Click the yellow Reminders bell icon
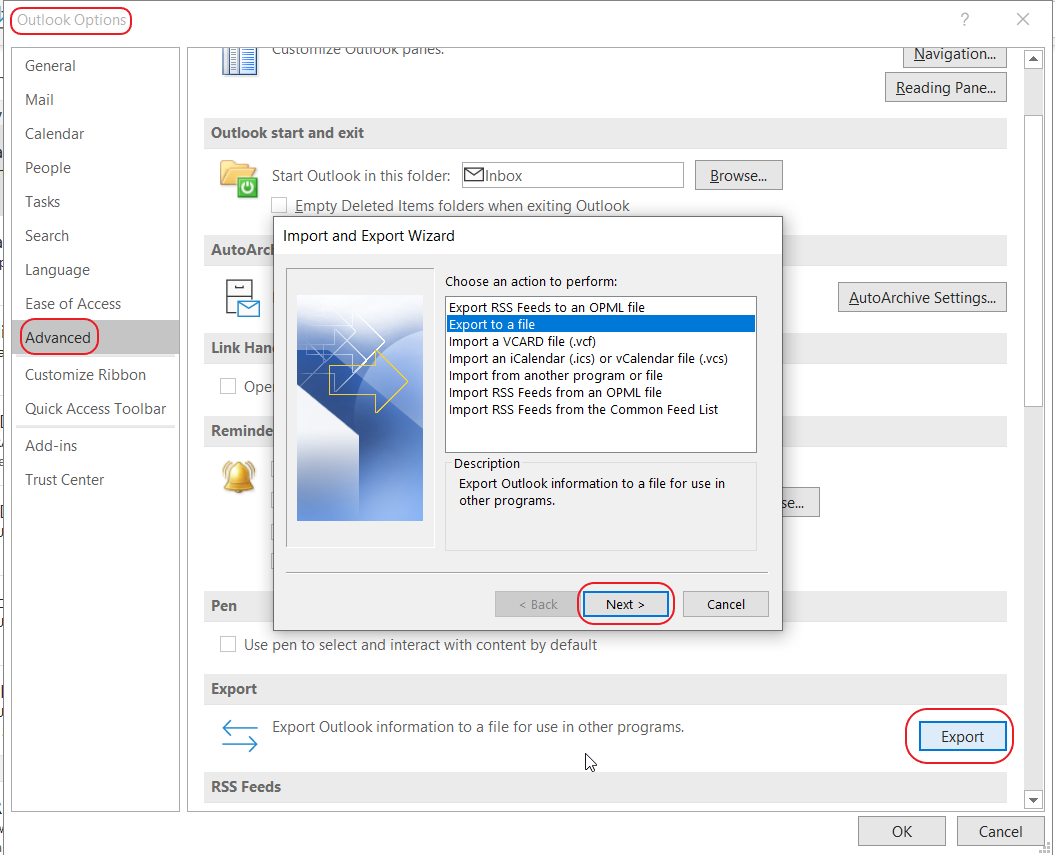The width and height of the screenshot is (1055, 855). (240, 477)
